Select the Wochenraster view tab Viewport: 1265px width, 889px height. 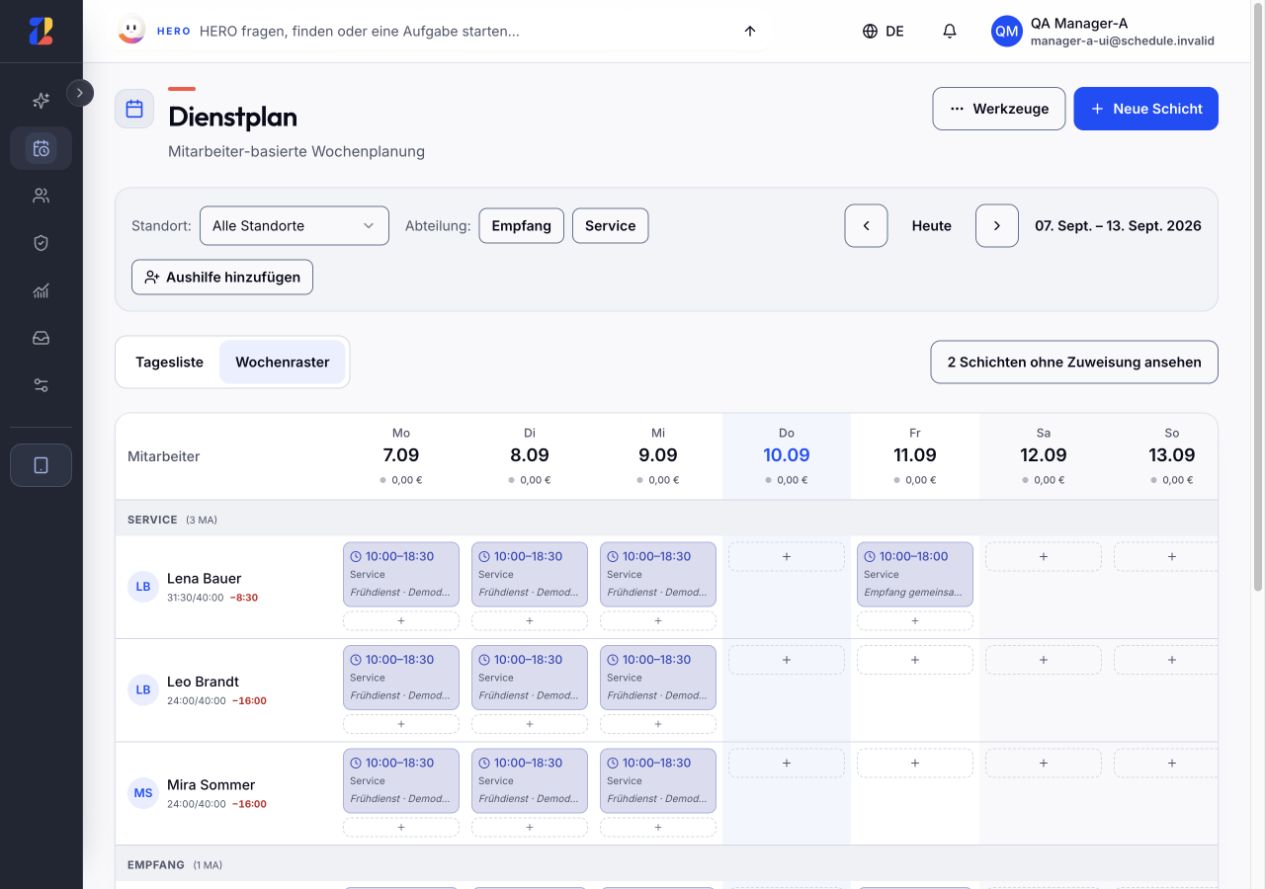coord(282,362)
